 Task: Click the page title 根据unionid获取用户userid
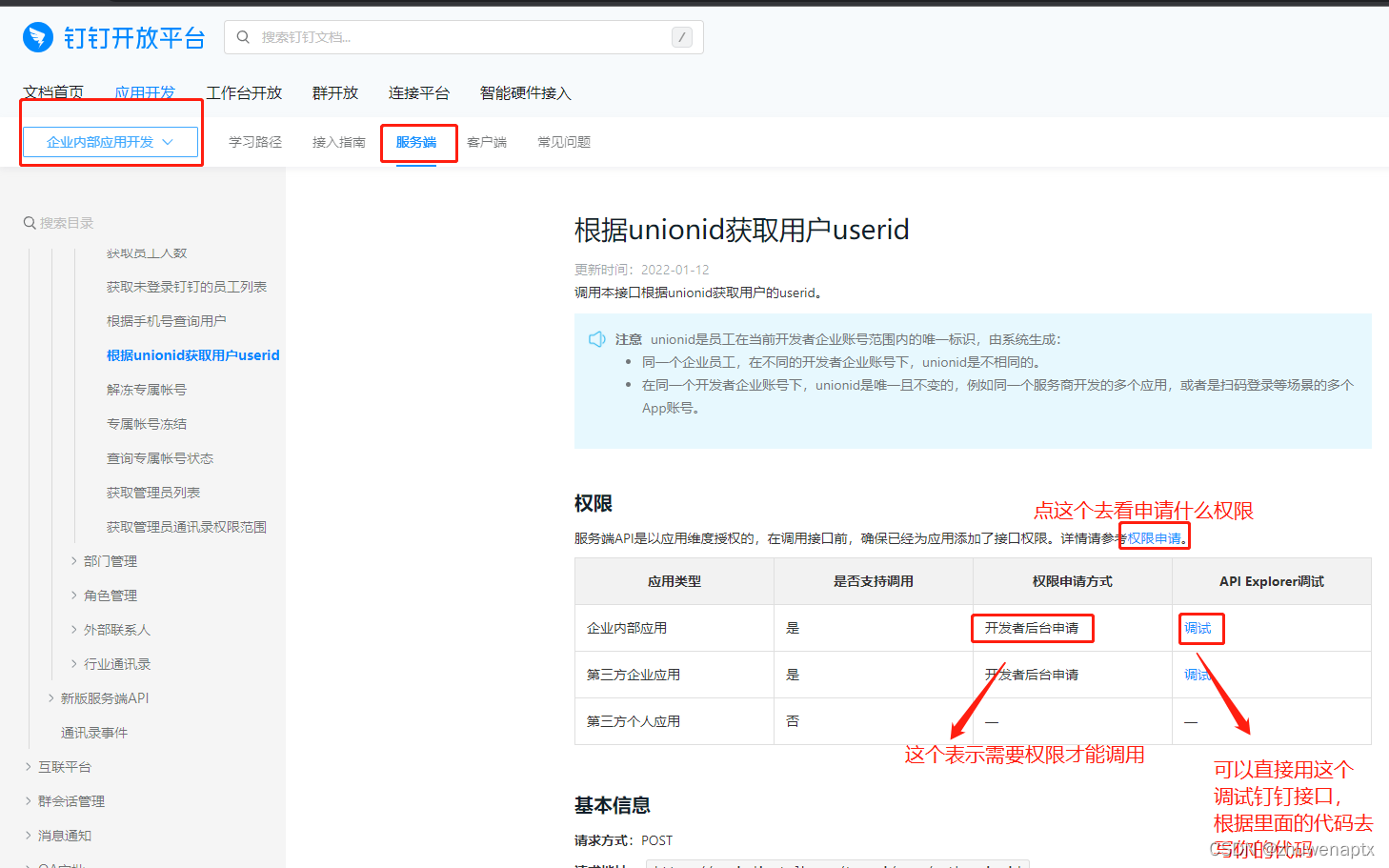tap(741, 230)
